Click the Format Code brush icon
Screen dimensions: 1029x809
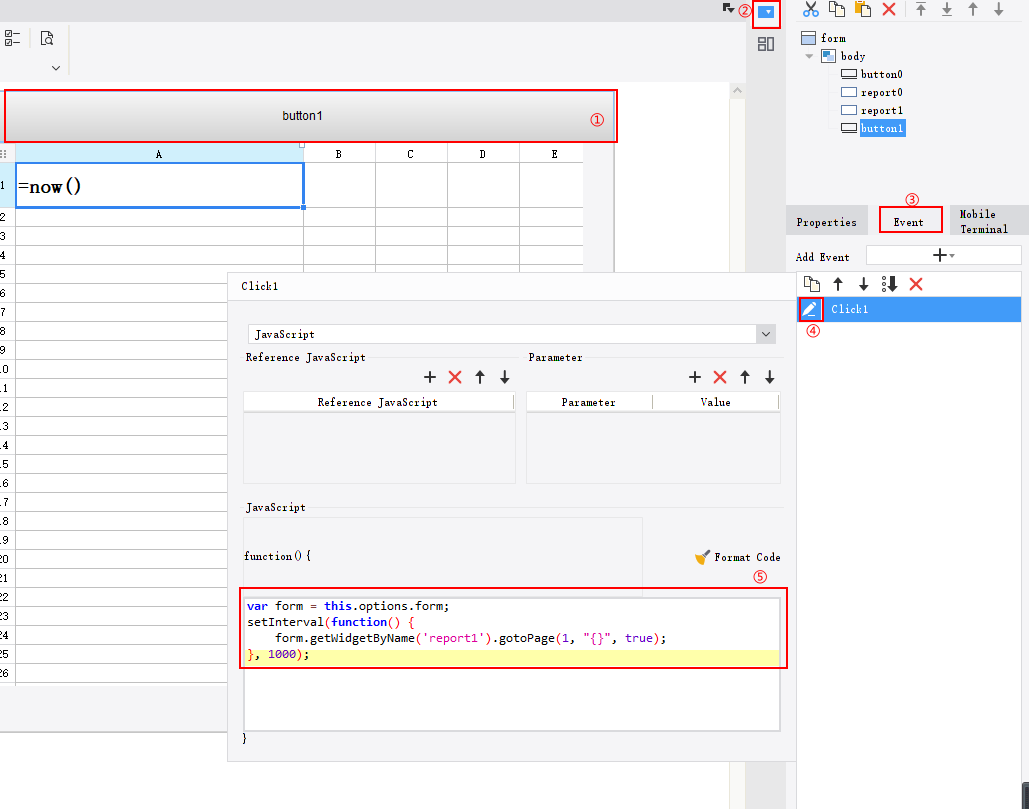click(x=703, y=557)
